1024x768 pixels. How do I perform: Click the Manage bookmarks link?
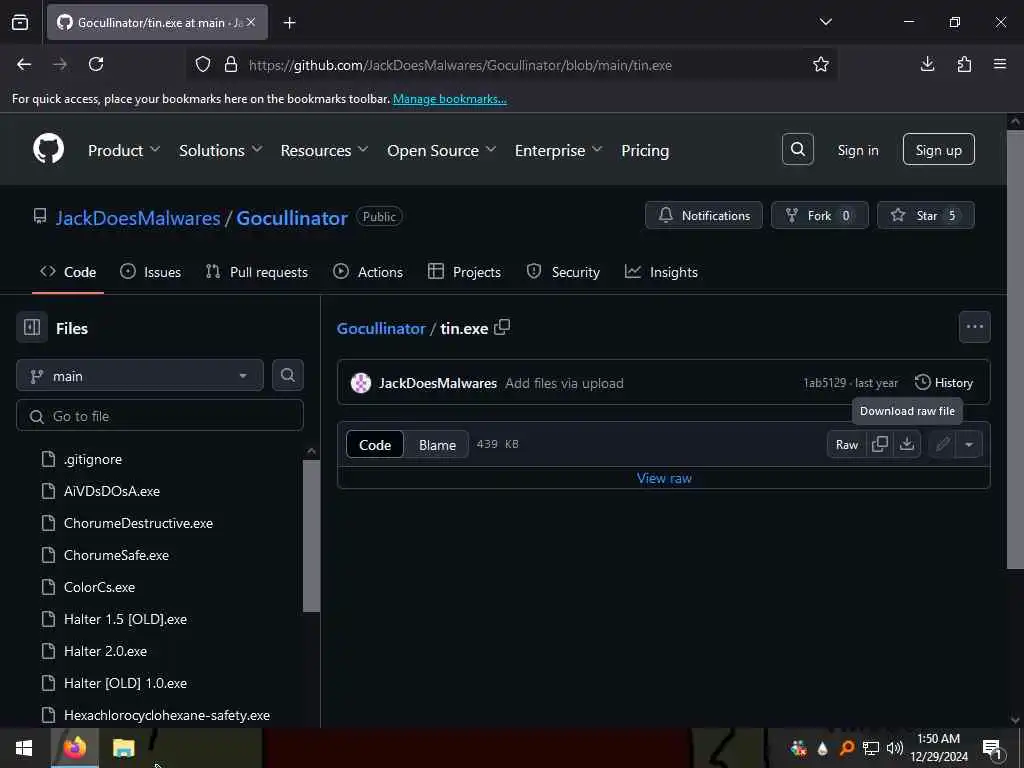point(449,99)
